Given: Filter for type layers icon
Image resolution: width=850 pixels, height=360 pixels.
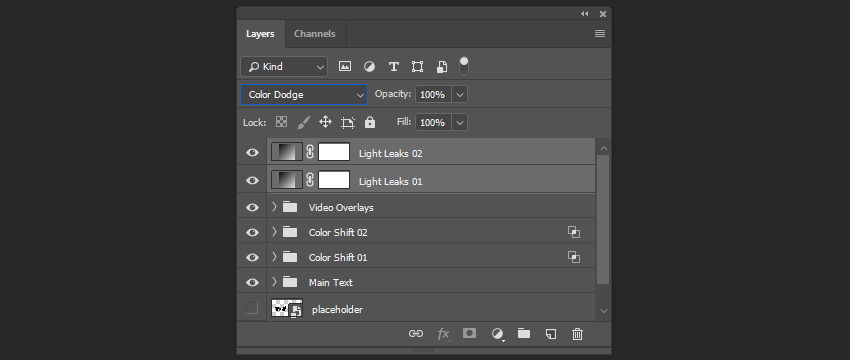Looking at the screenshot, I should click(394, 67).
